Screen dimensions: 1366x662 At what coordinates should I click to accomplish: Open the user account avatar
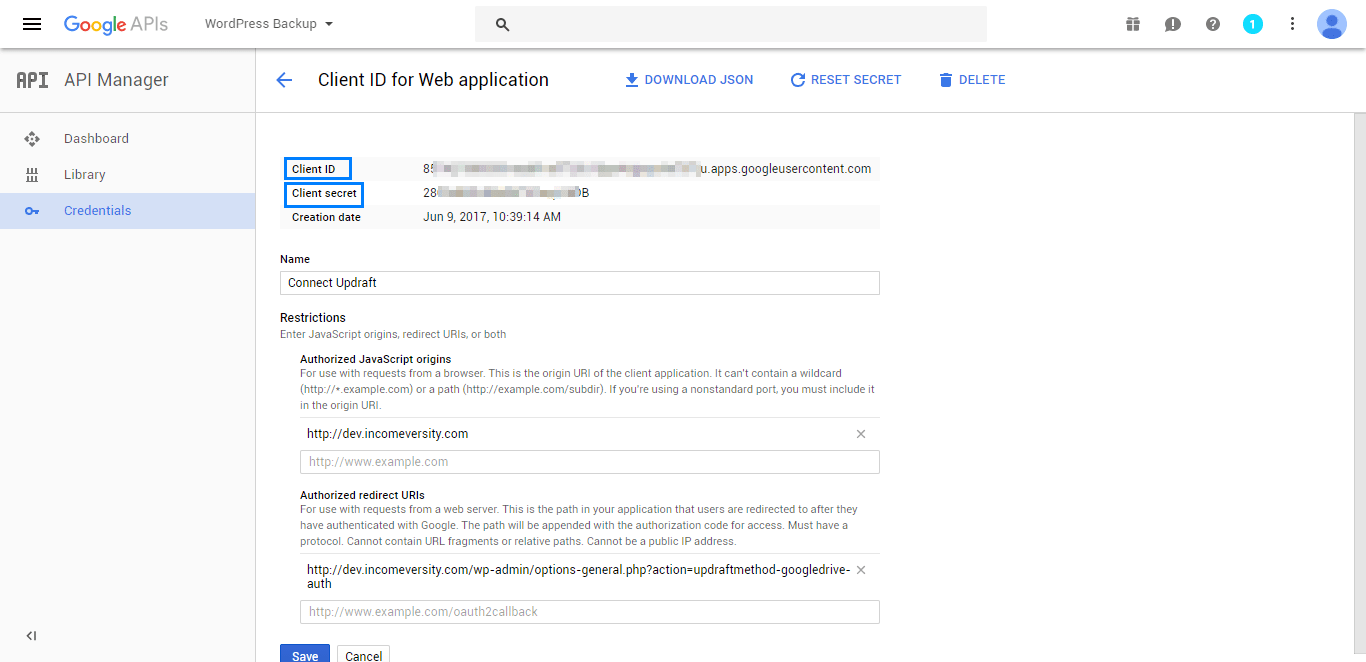pos(1332,24)
